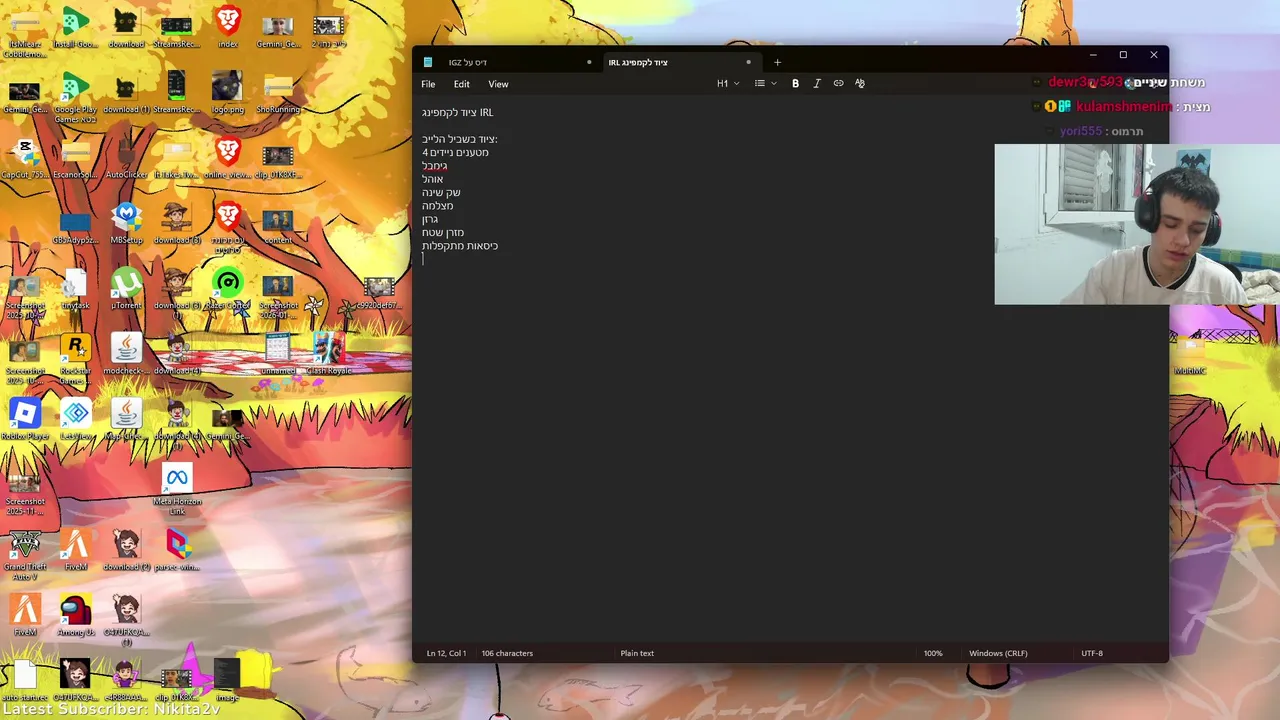Click the Plain text status button
1280x720 pixels.
637,653
